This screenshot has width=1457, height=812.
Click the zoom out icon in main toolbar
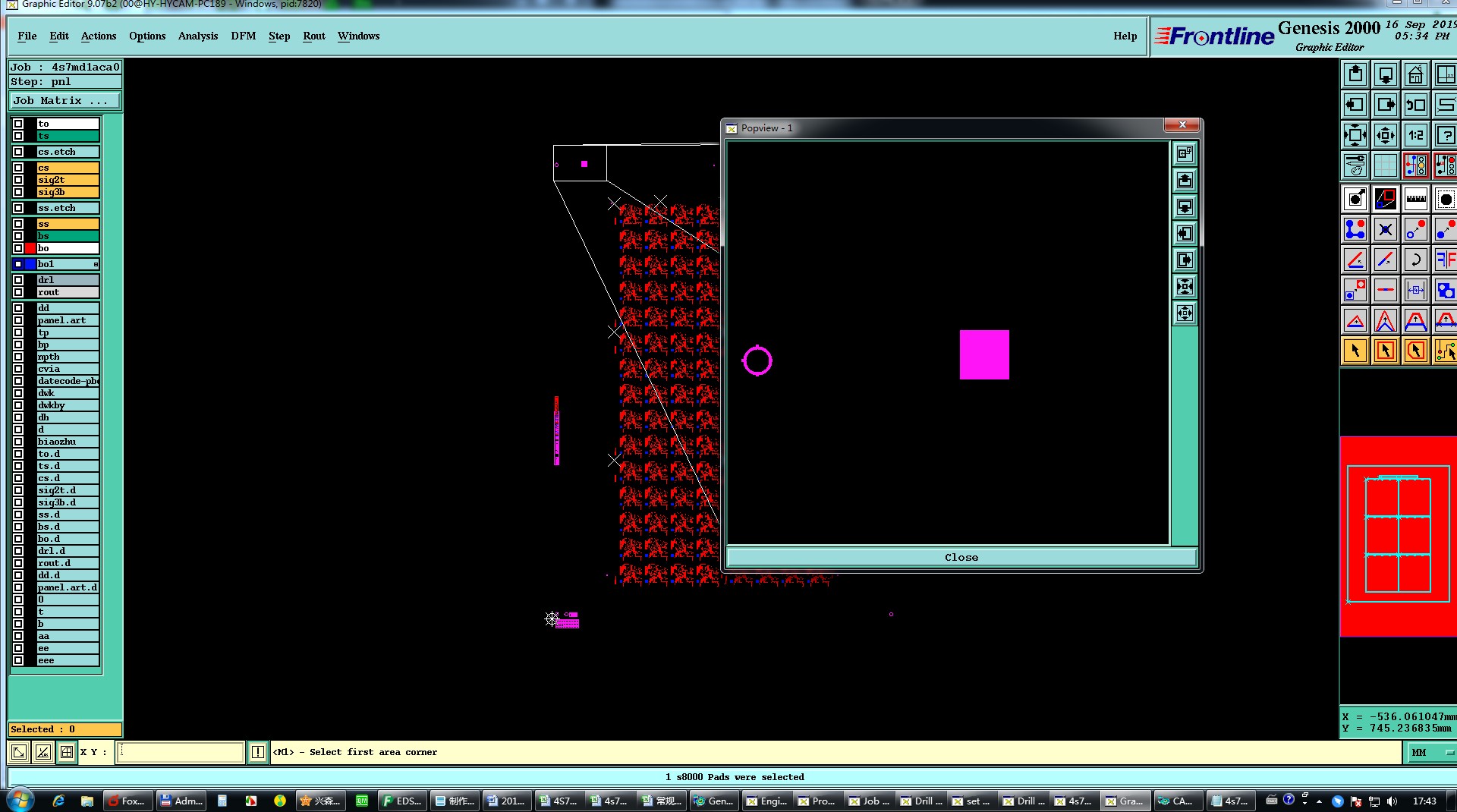[1386, 135]
